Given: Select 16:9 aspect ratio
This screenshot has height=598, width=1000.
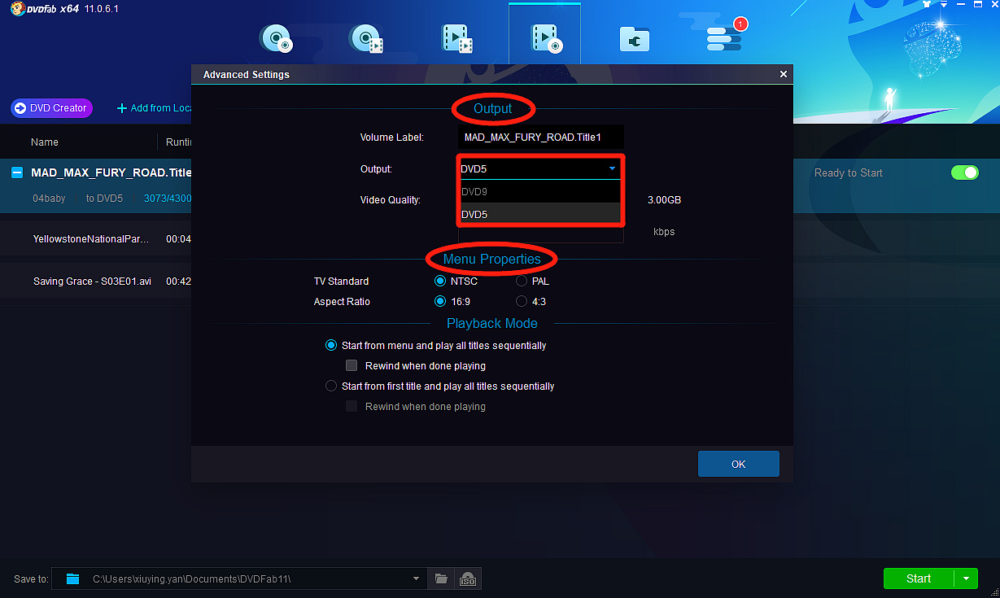Looking at the screenshot, I should coord(440,302).
